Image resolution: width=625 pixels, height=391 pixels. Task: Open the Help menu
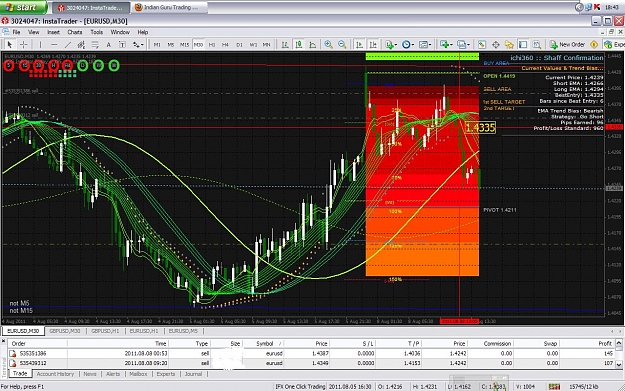[x=143, y=32]
